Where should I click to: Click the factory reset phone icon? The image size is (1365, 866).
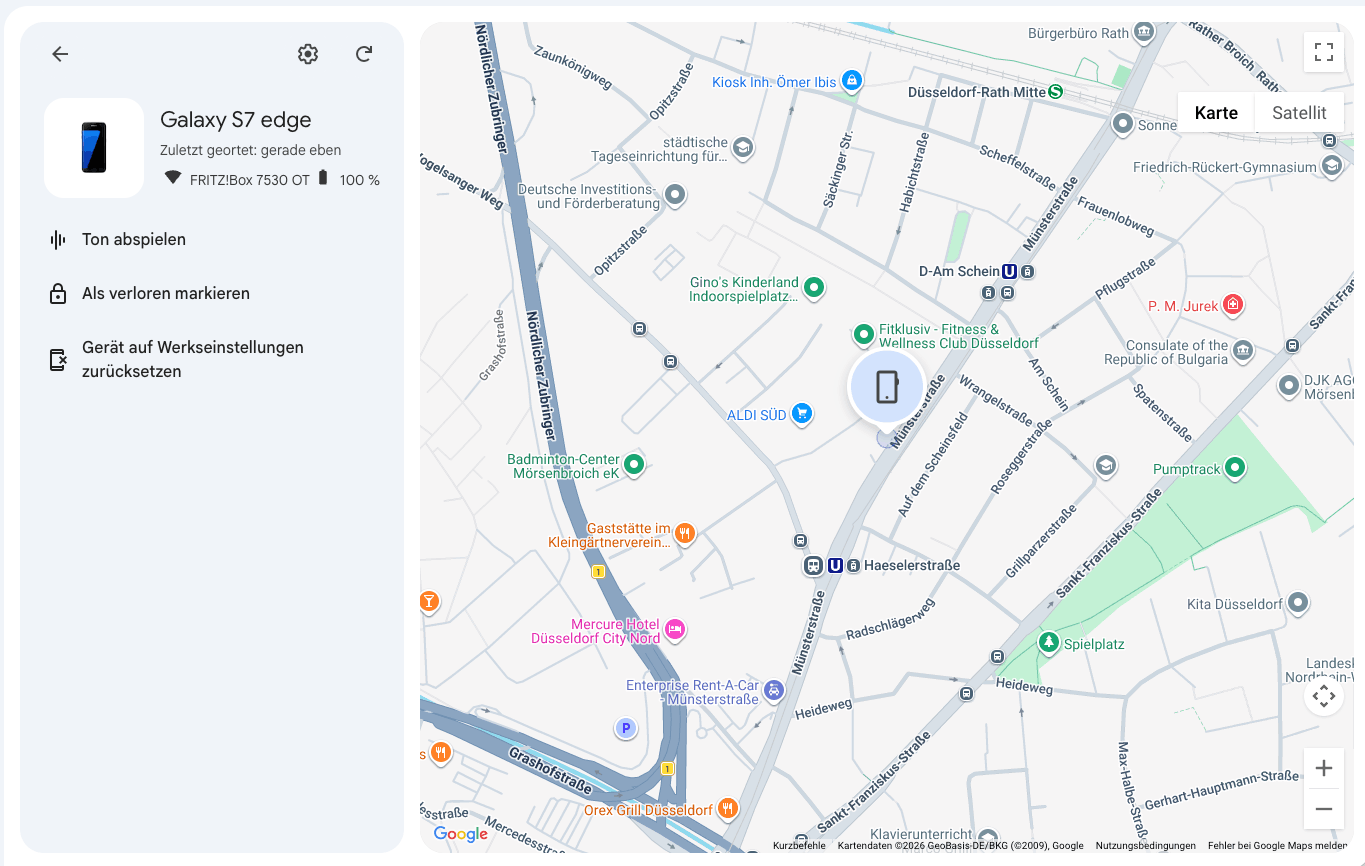point(58,360)
